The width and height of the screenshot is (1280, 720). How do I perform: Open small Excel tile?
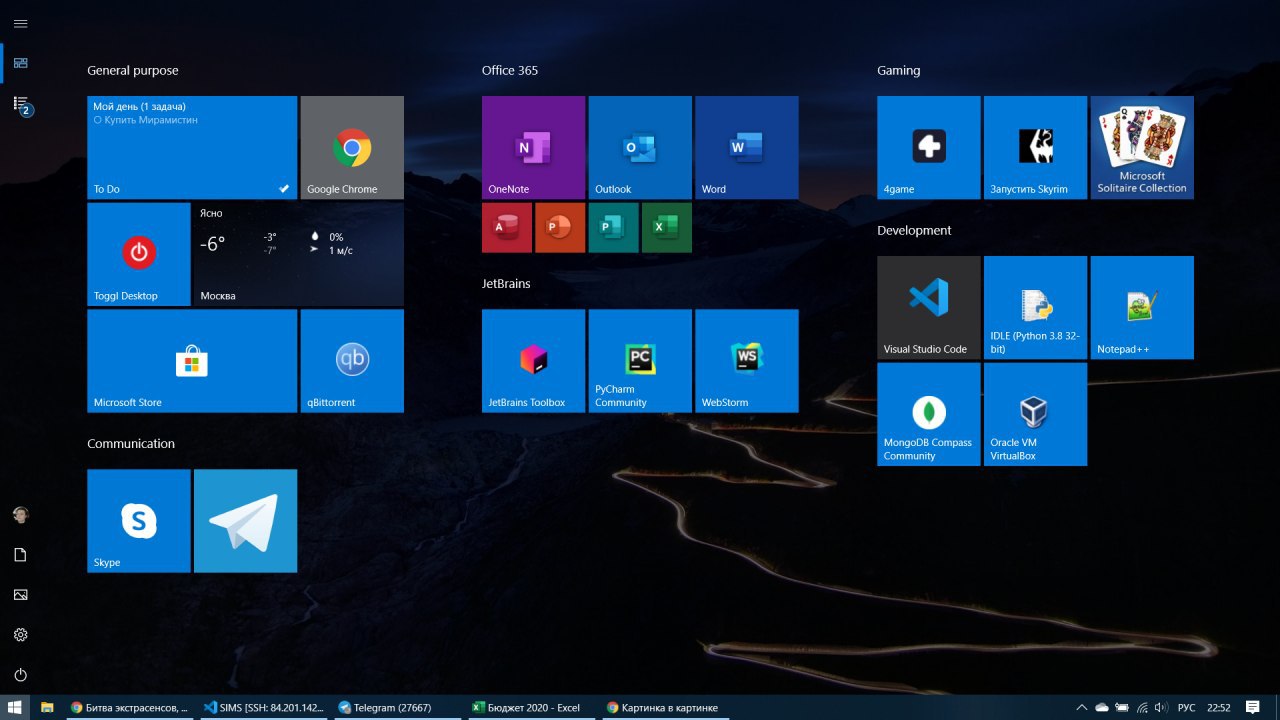pos(667,227)
